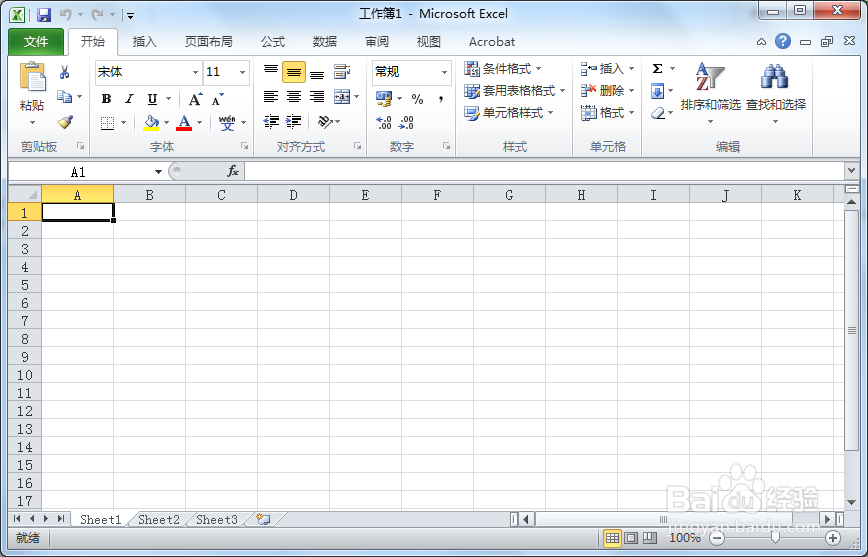Select the Format Painter brush
The height and width of the screenshot is (557, 868).
(x=65, y=122)
